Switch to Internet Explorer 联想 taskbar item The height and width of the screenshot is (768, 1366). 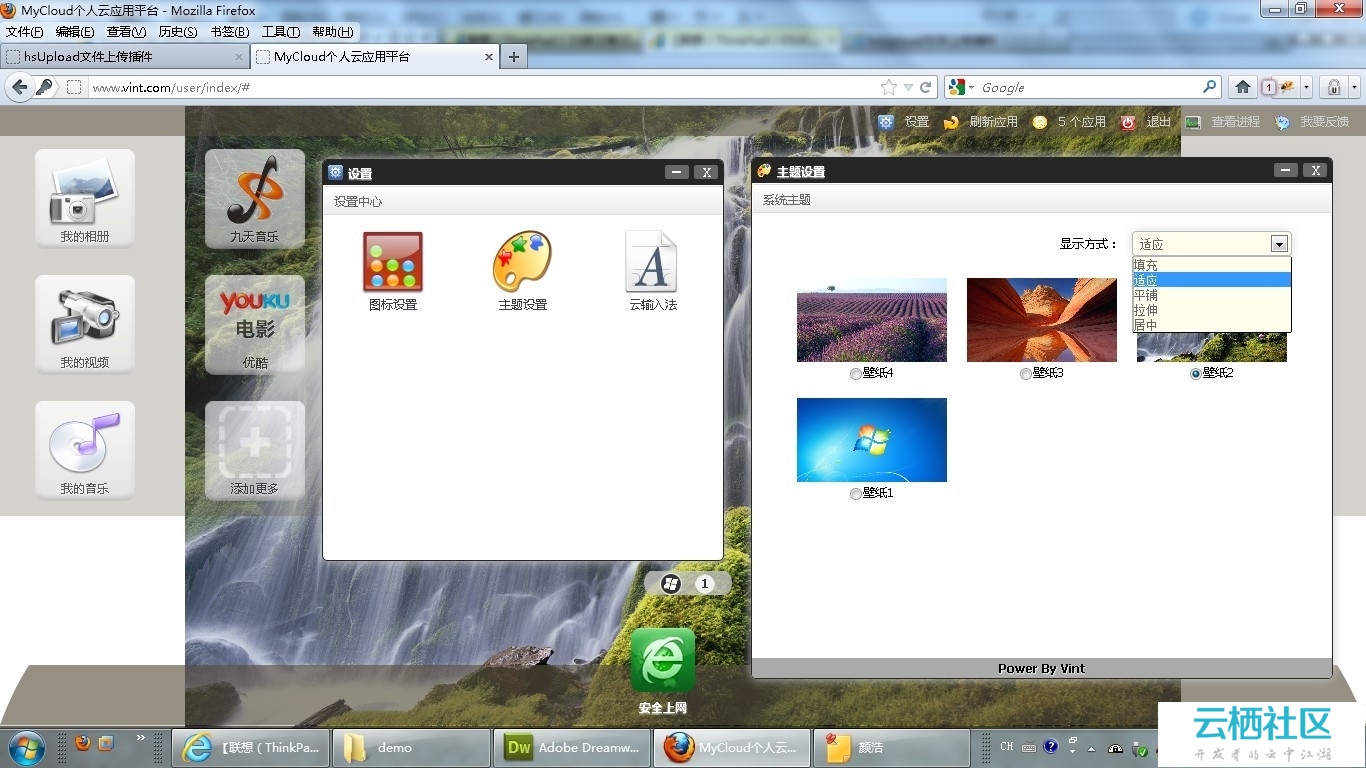[x=251, y=747]
